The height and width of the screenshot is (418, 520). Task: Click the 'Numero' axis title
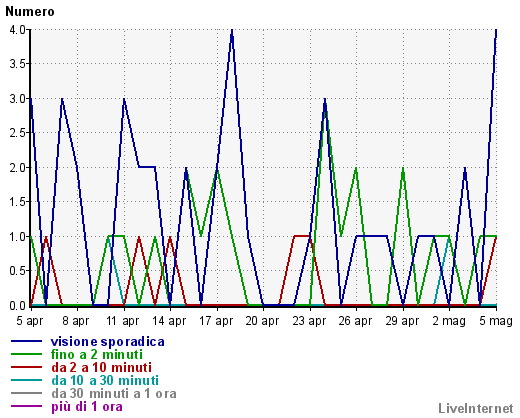(x=30, y=12)
